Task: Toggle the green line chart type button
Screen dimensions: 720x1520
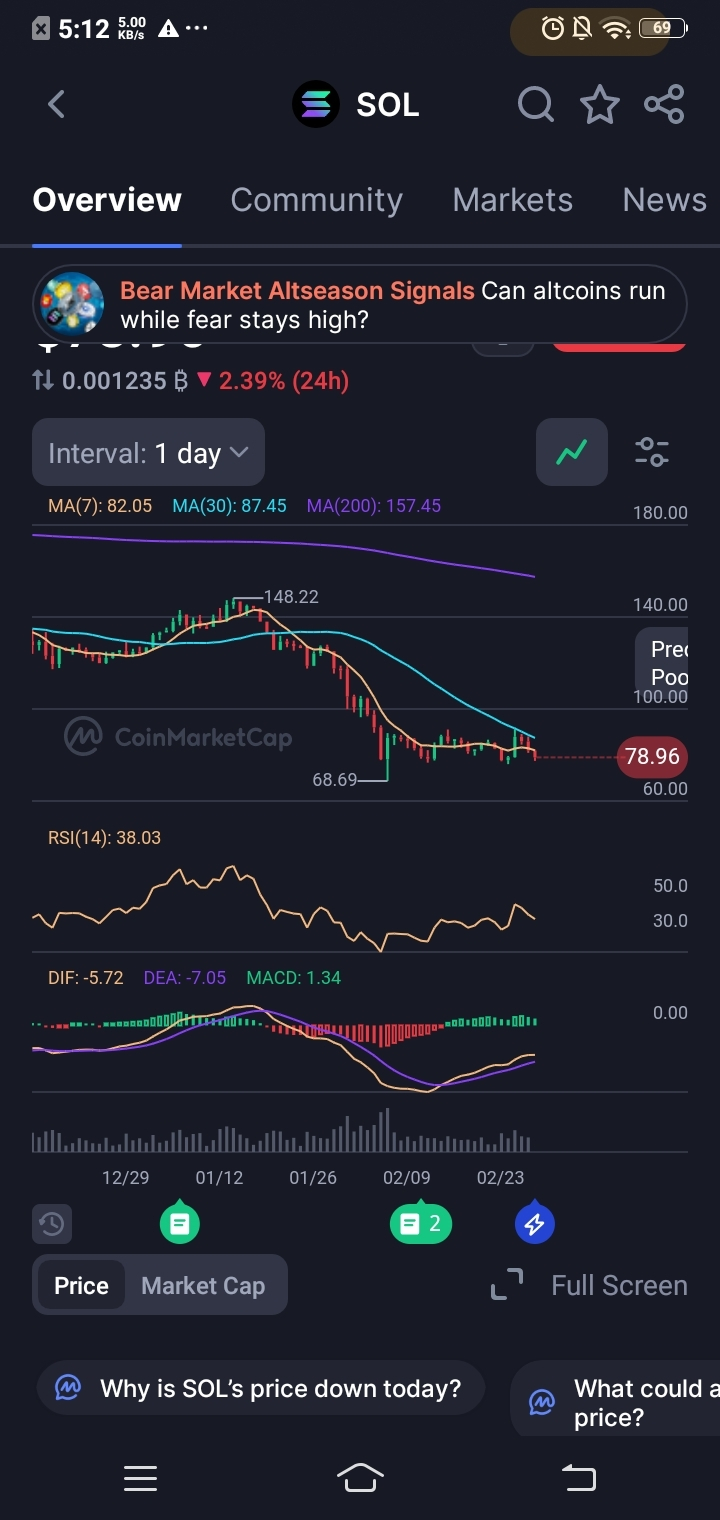Action: click(x=572, y=452)
